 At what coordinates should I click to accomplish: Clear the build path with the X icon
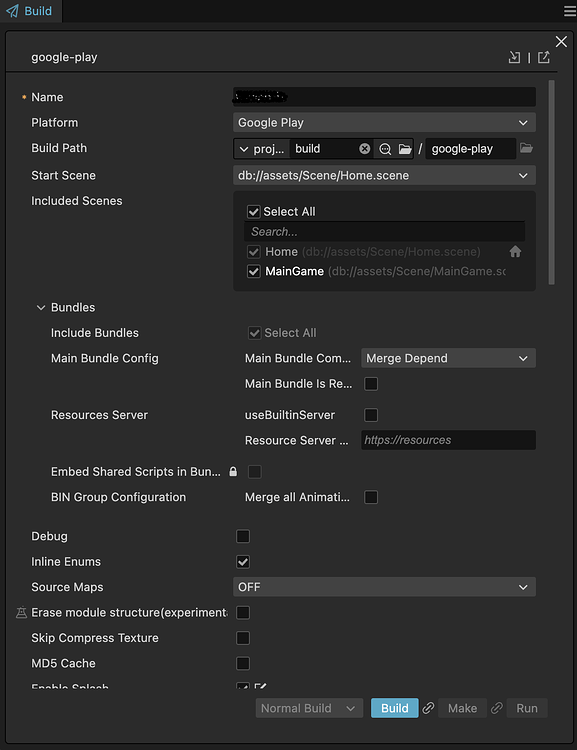tap(365, 149)
